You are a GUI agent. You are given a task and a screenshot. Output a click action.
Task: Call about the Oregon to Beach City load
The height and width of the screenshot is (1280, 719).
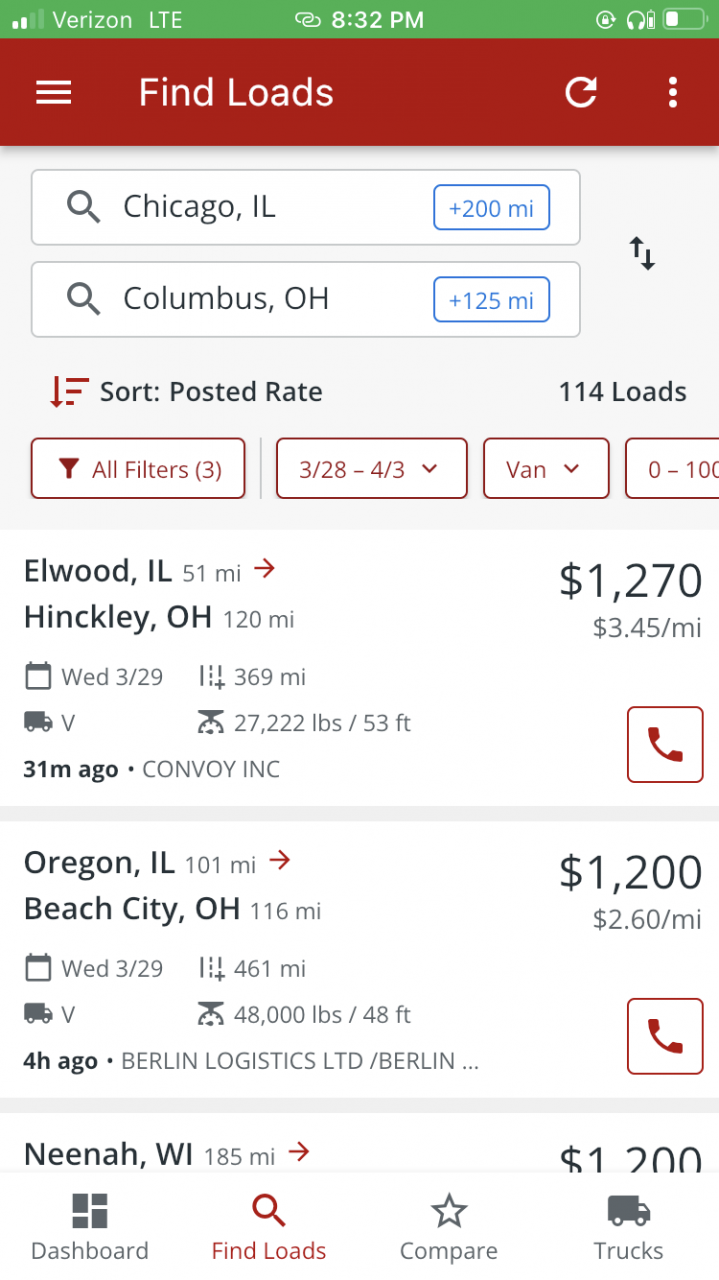(665, 1036)
